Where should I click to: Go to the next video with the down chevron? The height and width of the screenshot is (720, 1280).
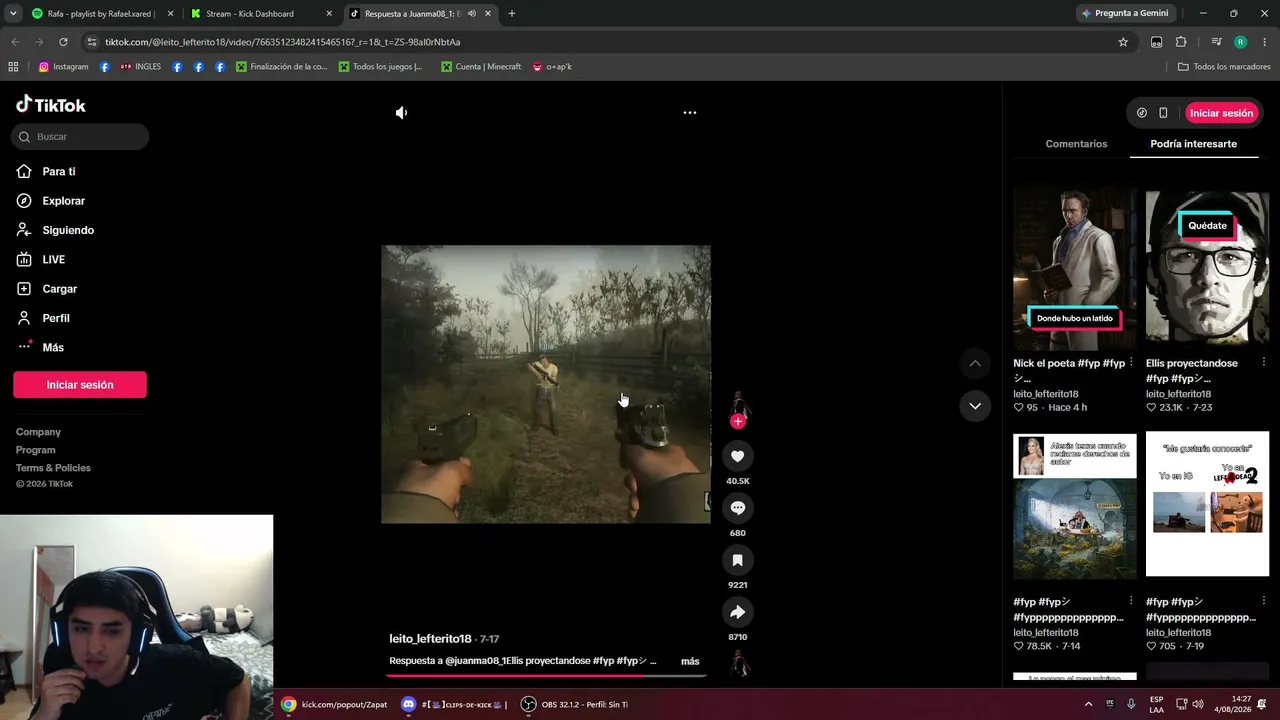[x=975, y=406]
